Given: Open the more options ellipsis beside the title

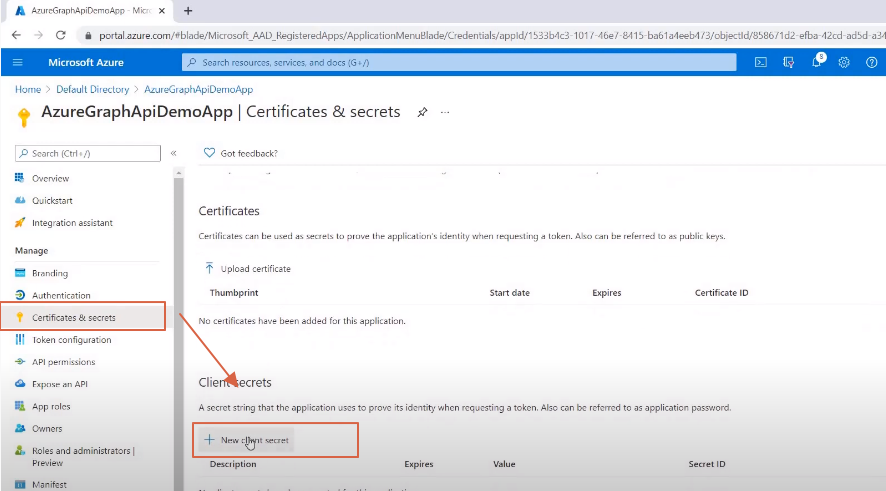Looking at the screenshot, I should pos(445,112).
